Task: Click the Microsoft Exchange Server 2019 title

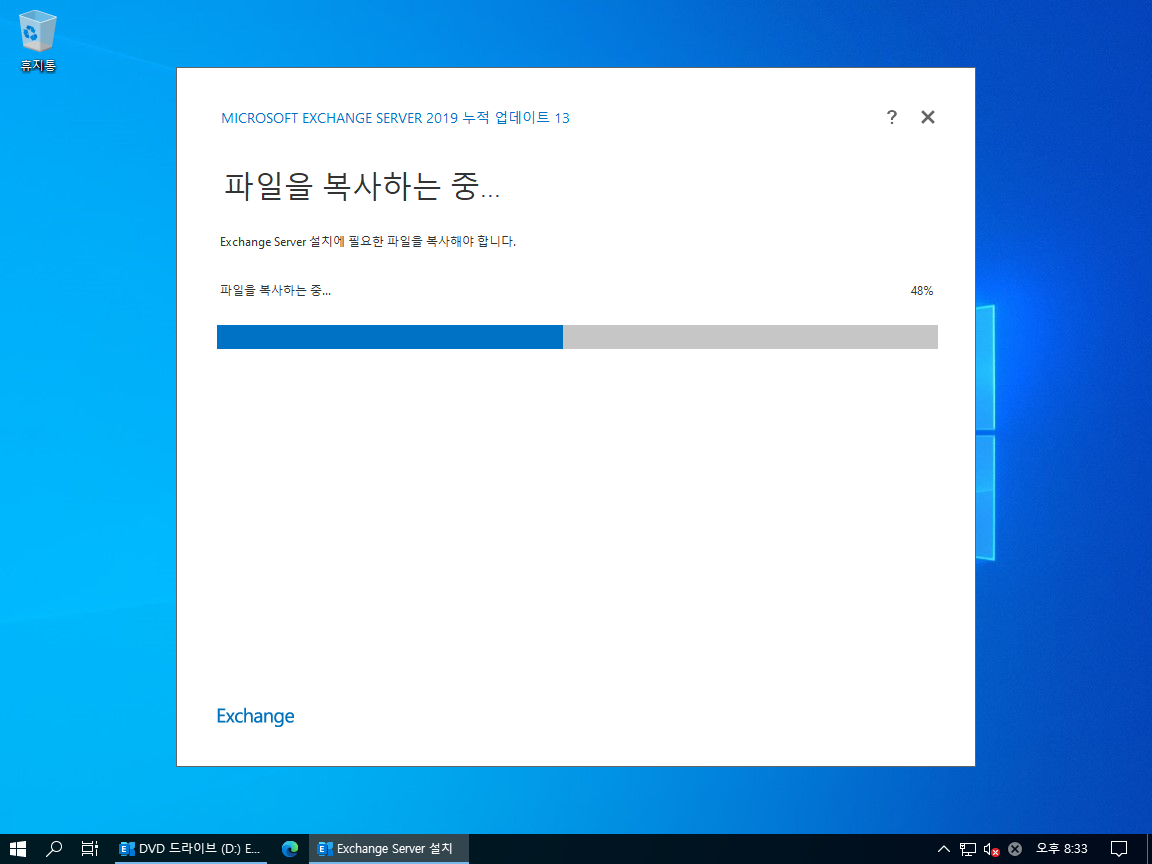Action: (395, 118)
